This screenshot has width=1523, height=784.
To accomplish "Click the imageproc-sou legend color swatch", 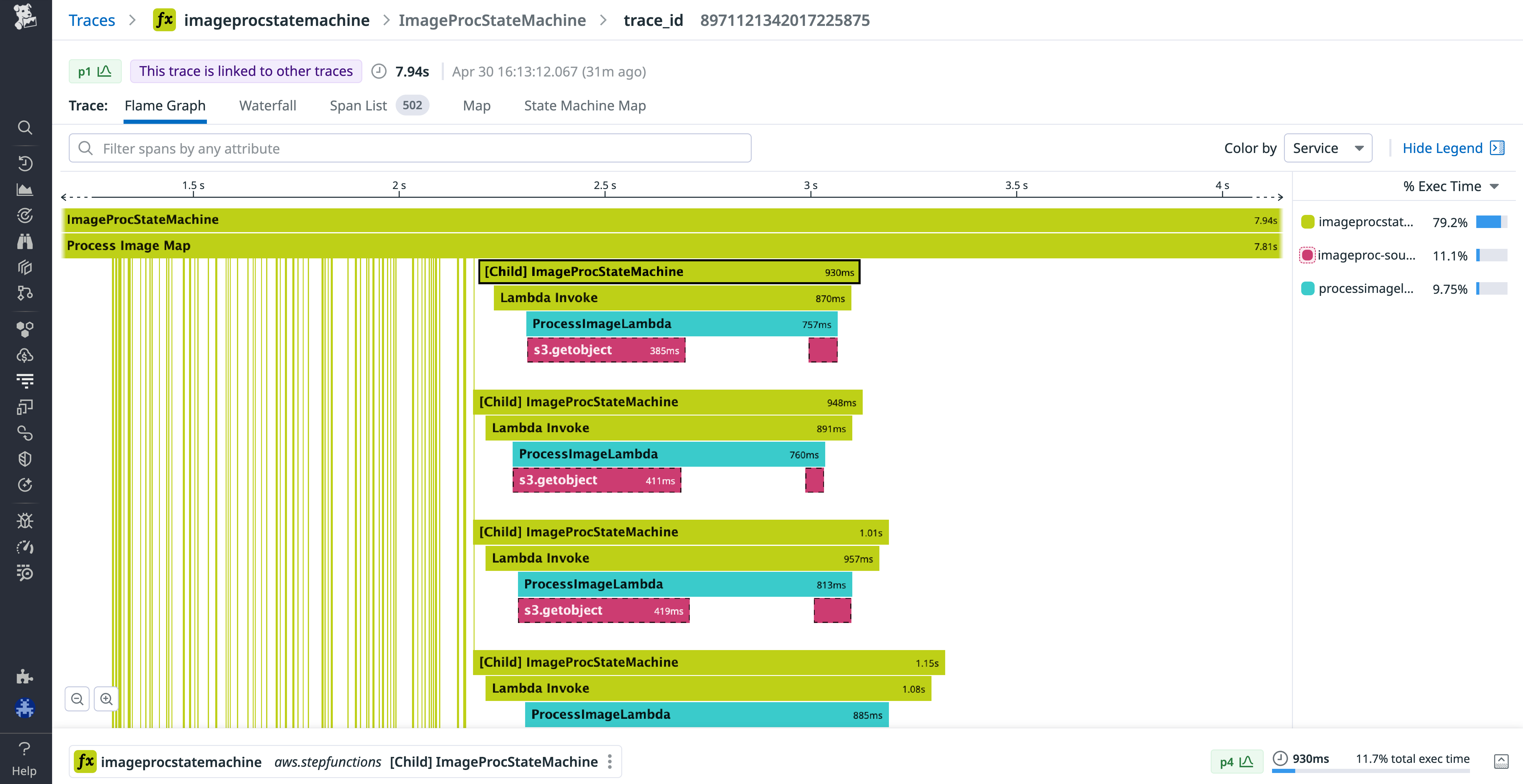I will (x=1307, y=255).
